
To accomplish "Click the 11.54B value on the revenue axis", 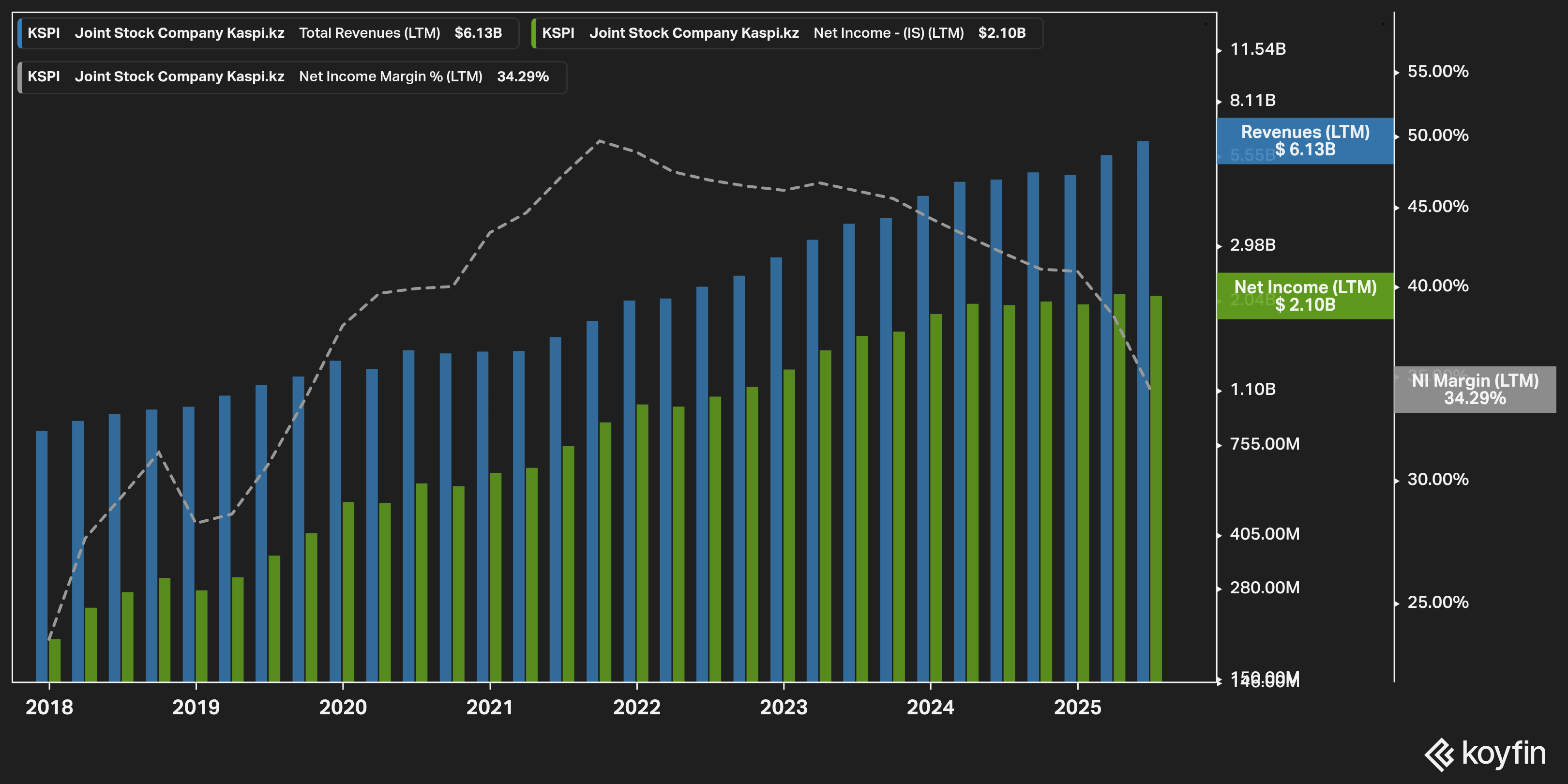I will pos(1258,49).
